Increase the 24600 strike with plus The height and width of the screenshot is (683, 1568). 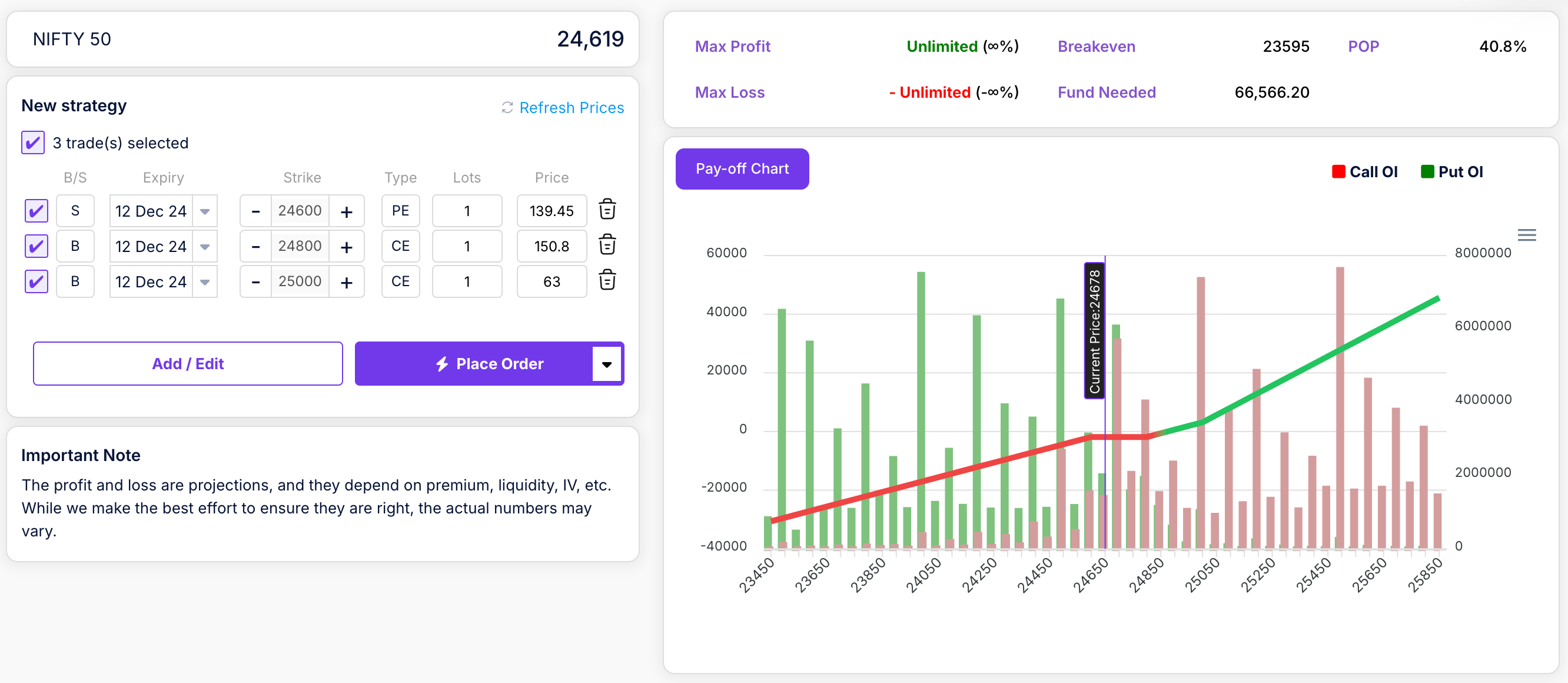tap(346, 211)
